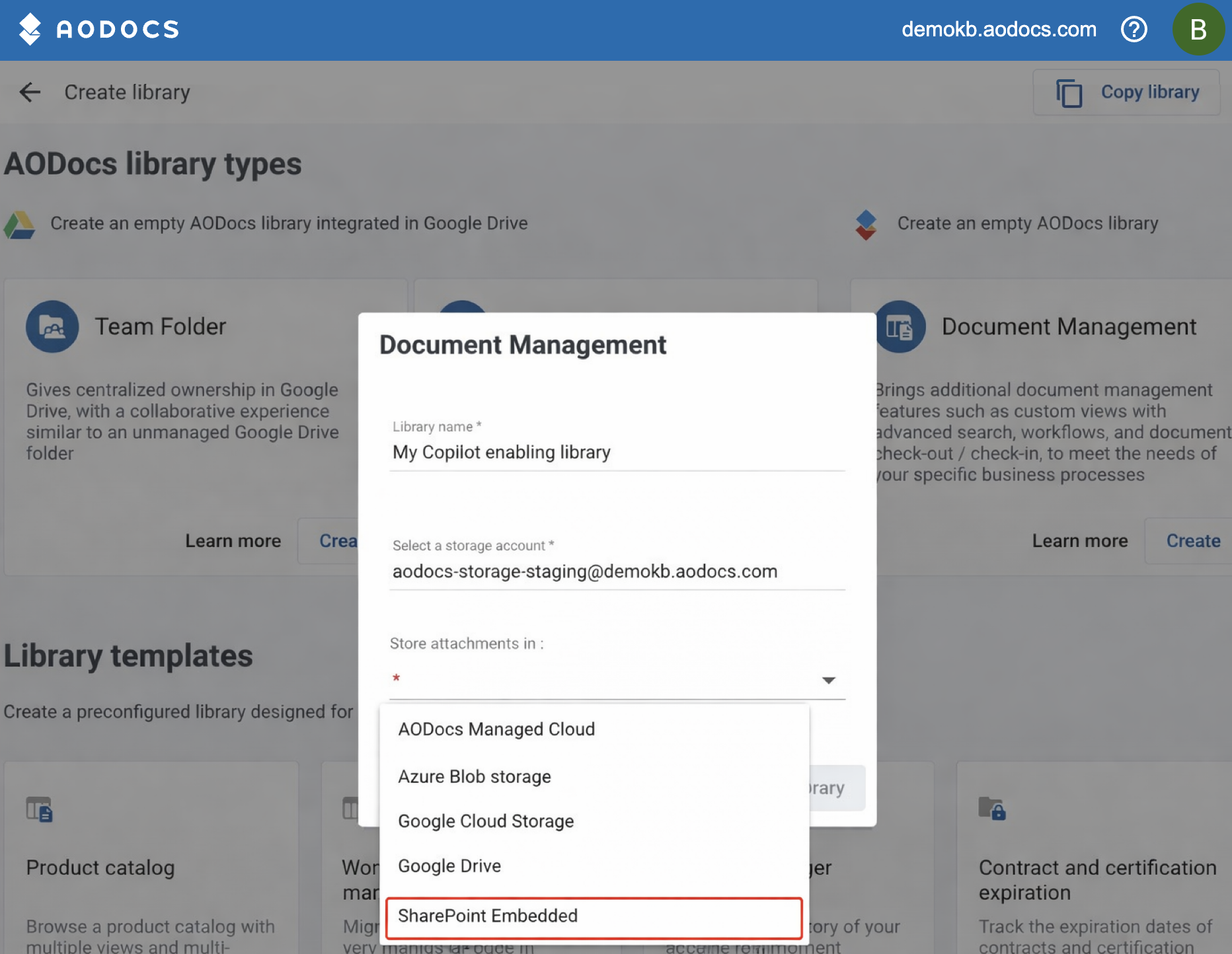Click the AODocs library types heading
Screen dimensions: 1232x954
153,165
